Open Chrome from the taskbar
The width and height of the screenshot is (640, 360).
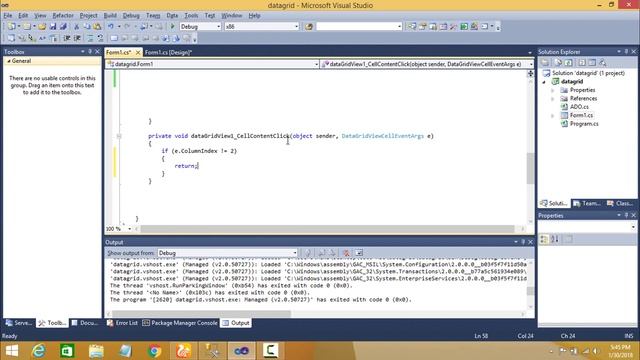(x=154, y=351)
